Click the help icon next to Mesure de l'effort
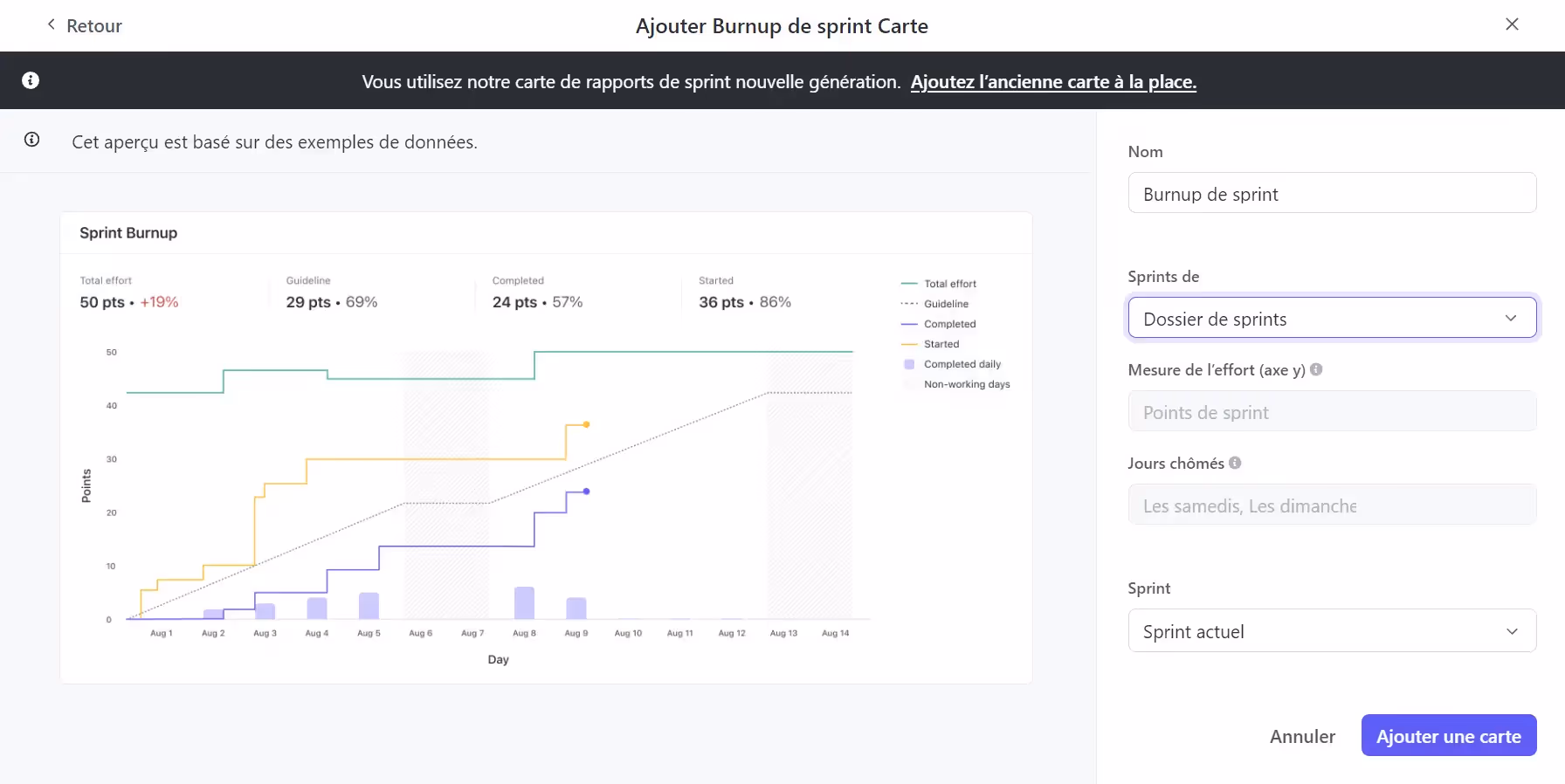 click(1316, 369)
